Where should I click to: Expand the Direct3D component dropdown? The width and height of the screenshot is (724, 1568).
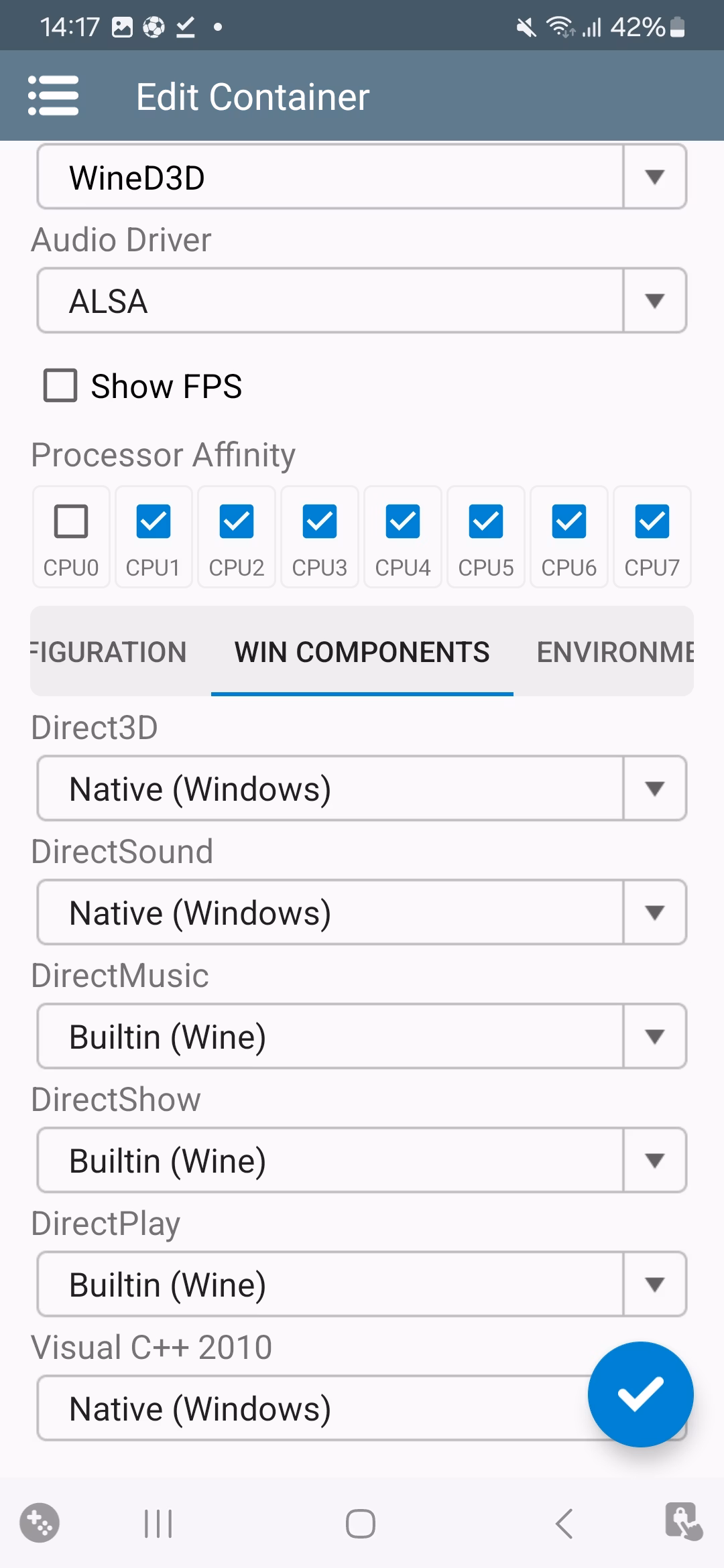[x=362, y=789]
